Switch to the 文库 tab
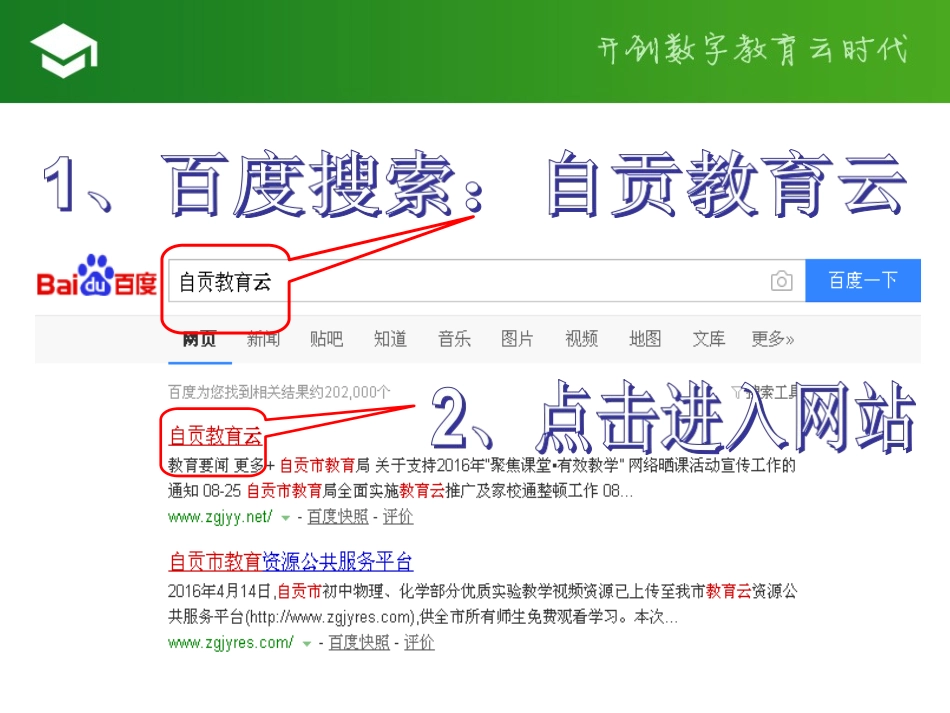 pyautogui.click(x=709, y=339)
